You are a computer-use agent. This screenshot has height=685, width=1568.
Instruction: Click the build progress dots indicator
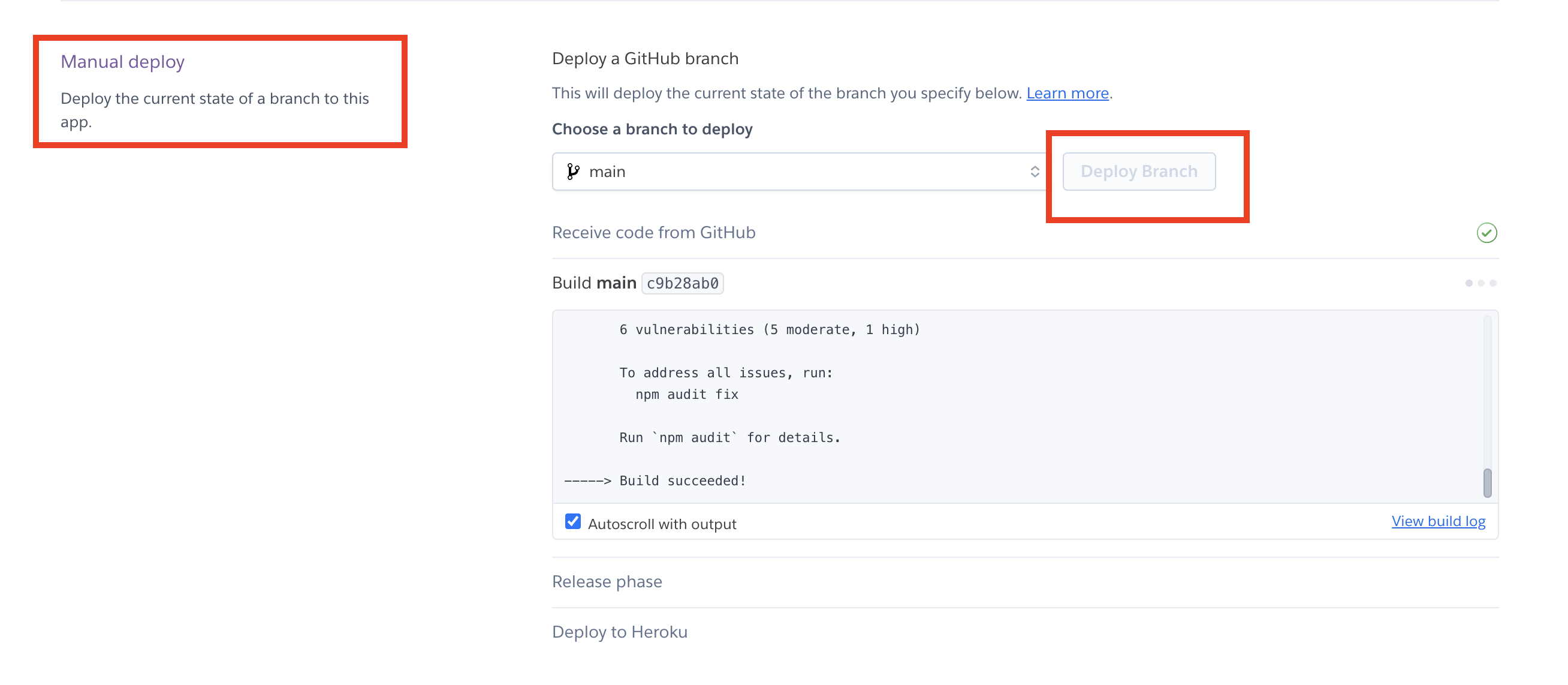coord(1480,283)
